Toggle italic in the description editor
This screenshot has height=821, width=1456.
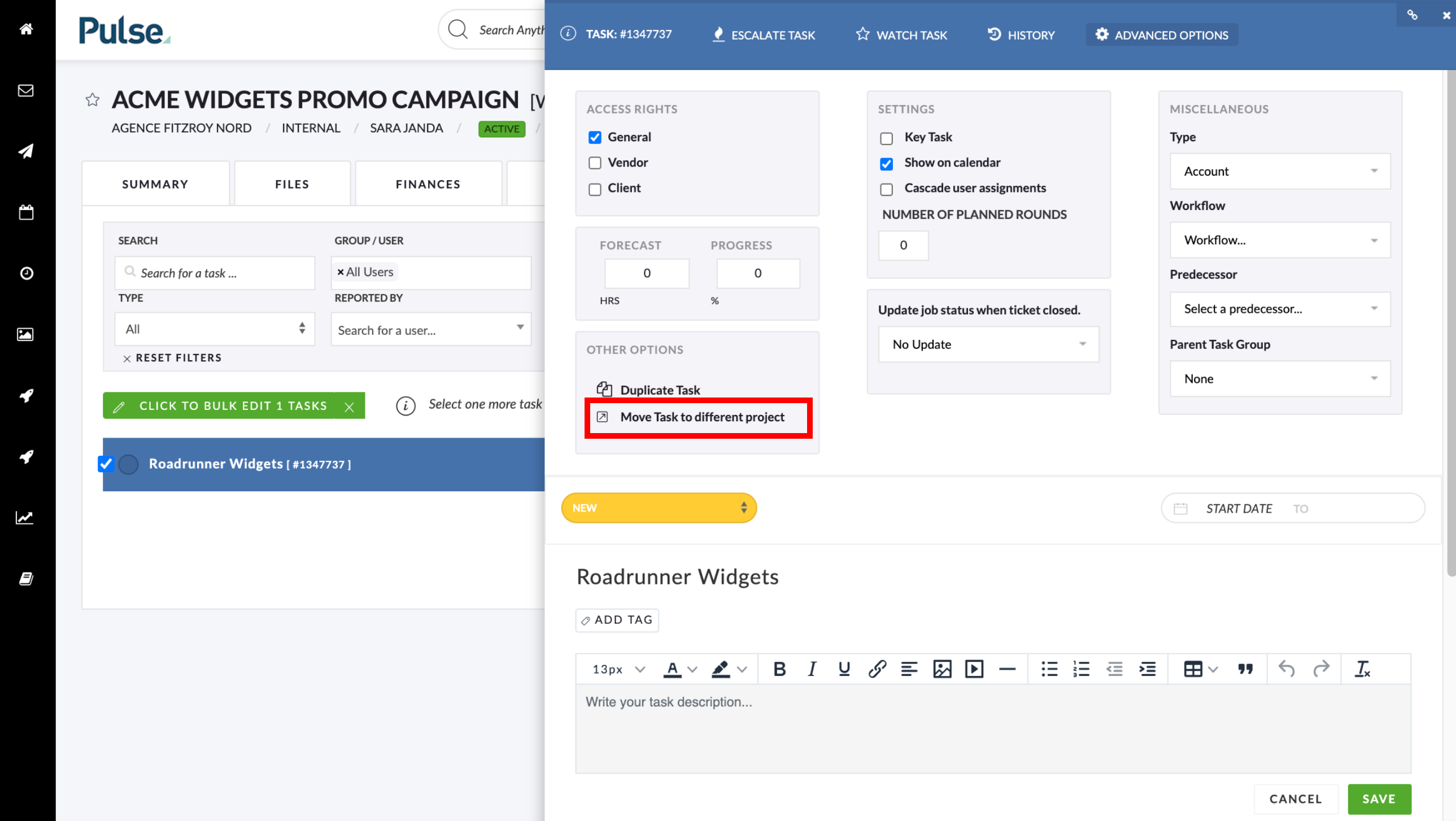click(x=812, y=669)
